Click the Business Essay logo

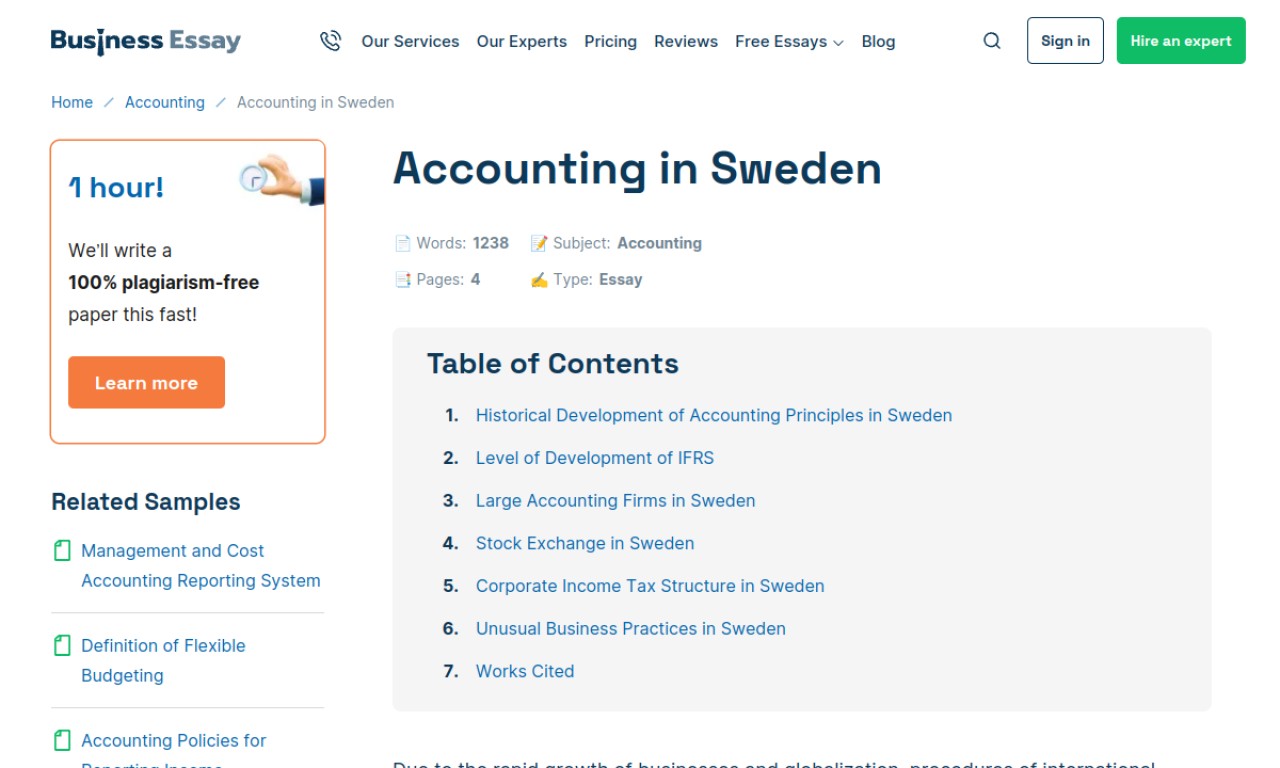pos(146,41)
